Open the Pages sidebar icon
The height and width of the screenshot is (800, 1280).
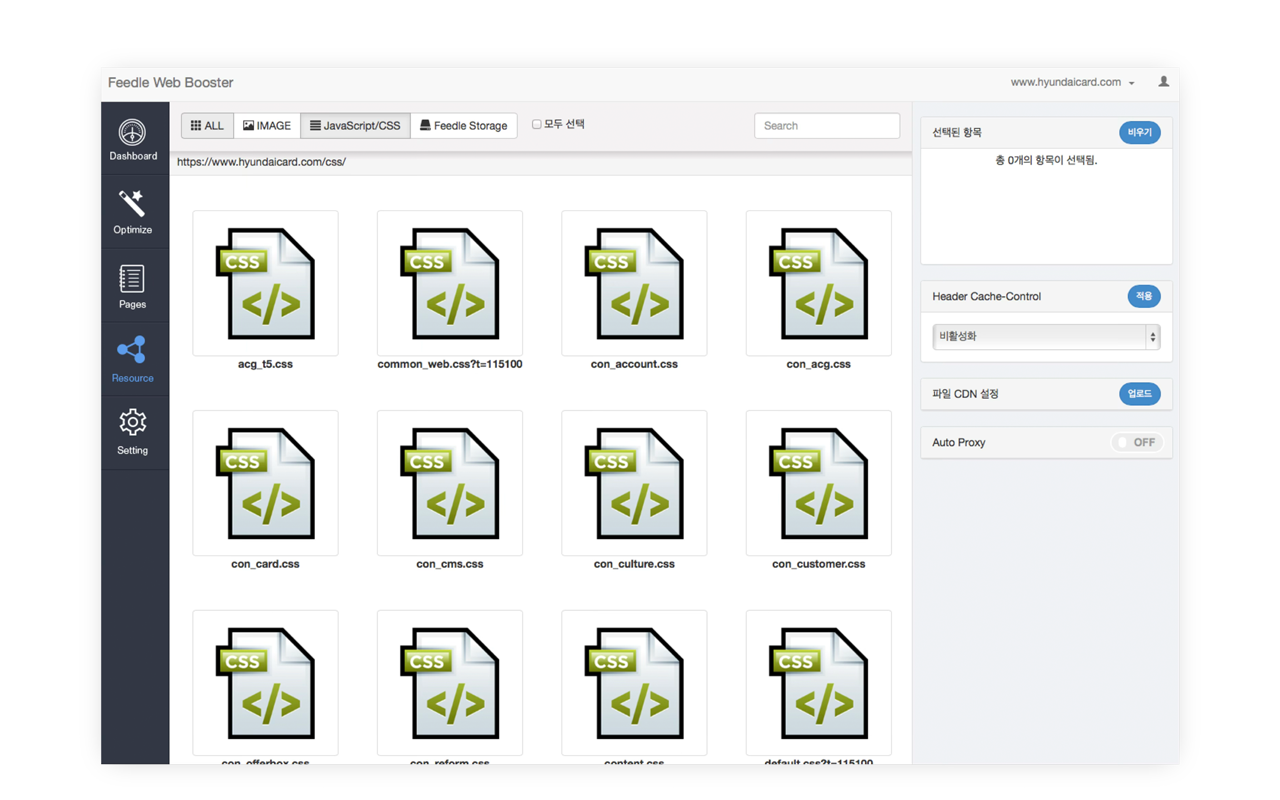(x=132, y=279)
